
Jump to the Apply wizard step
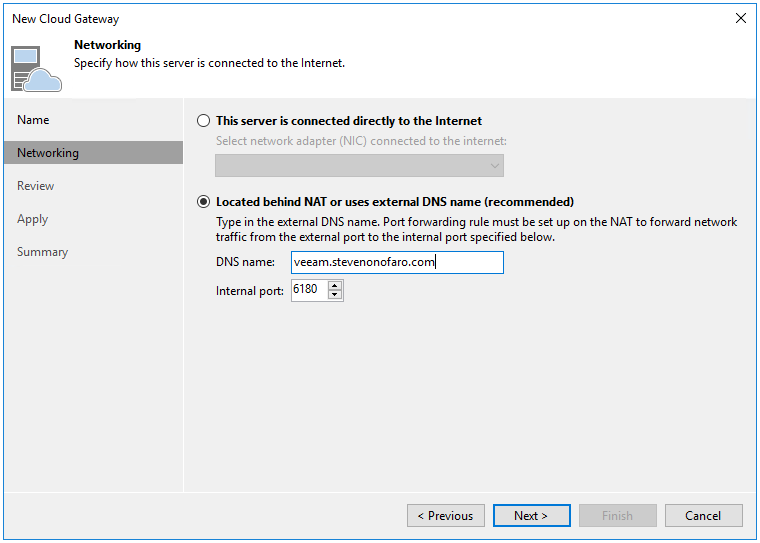point(32,219)
